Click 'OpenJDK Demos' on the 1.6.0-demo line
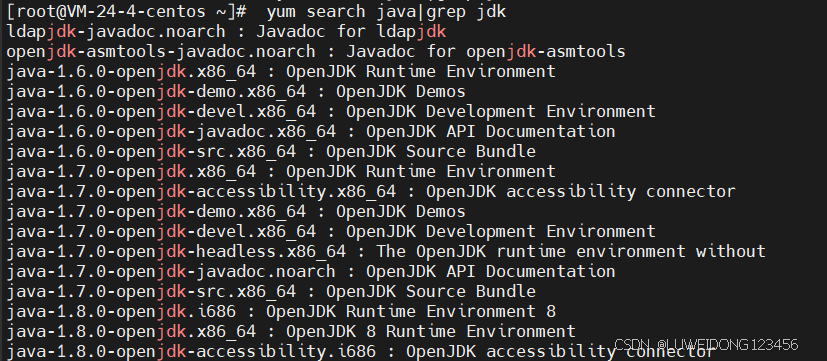This screenshot has height=361, width=827. click(401, 91)
